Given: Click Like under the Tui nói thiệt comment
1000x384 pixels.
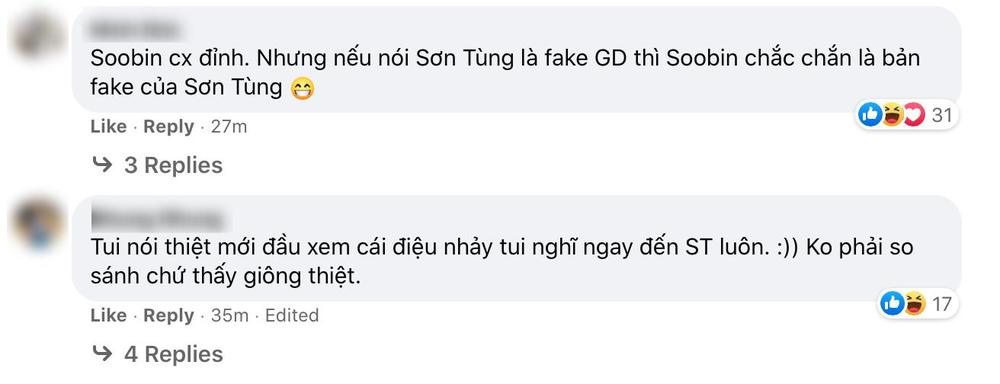Looking at the screenshot, I should pyautogui.click(x=108, y=316).
